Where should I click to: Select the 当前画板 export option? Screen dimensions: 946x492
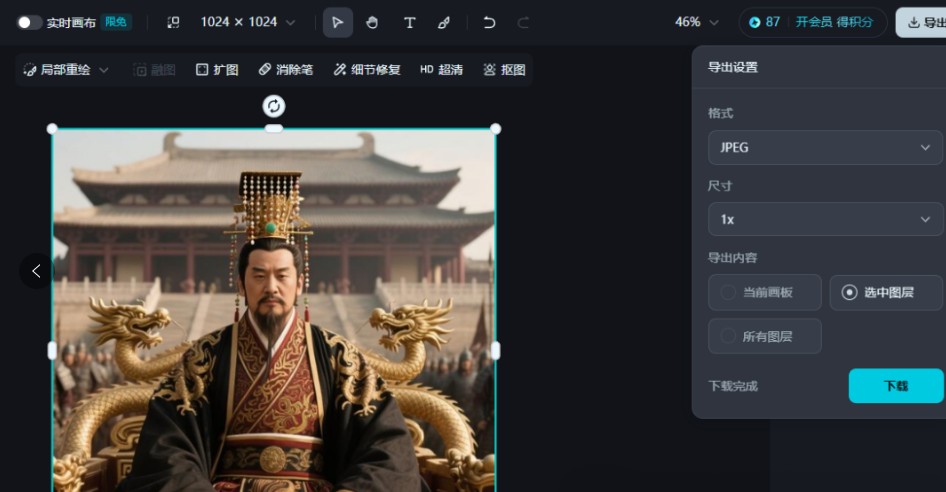tap(765, 292)
